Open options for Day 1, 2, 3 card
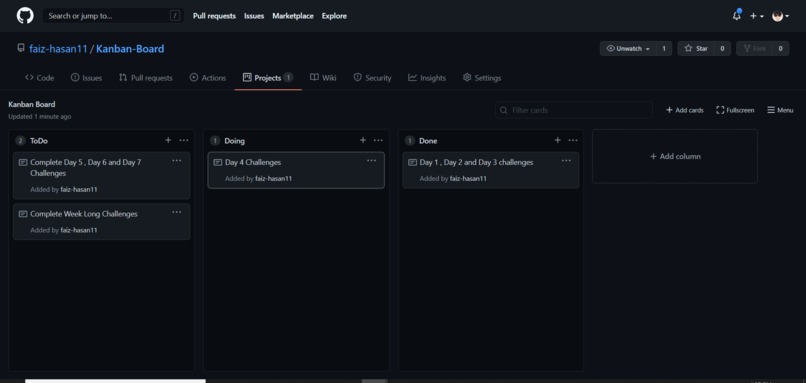 (x=566, y=160)
